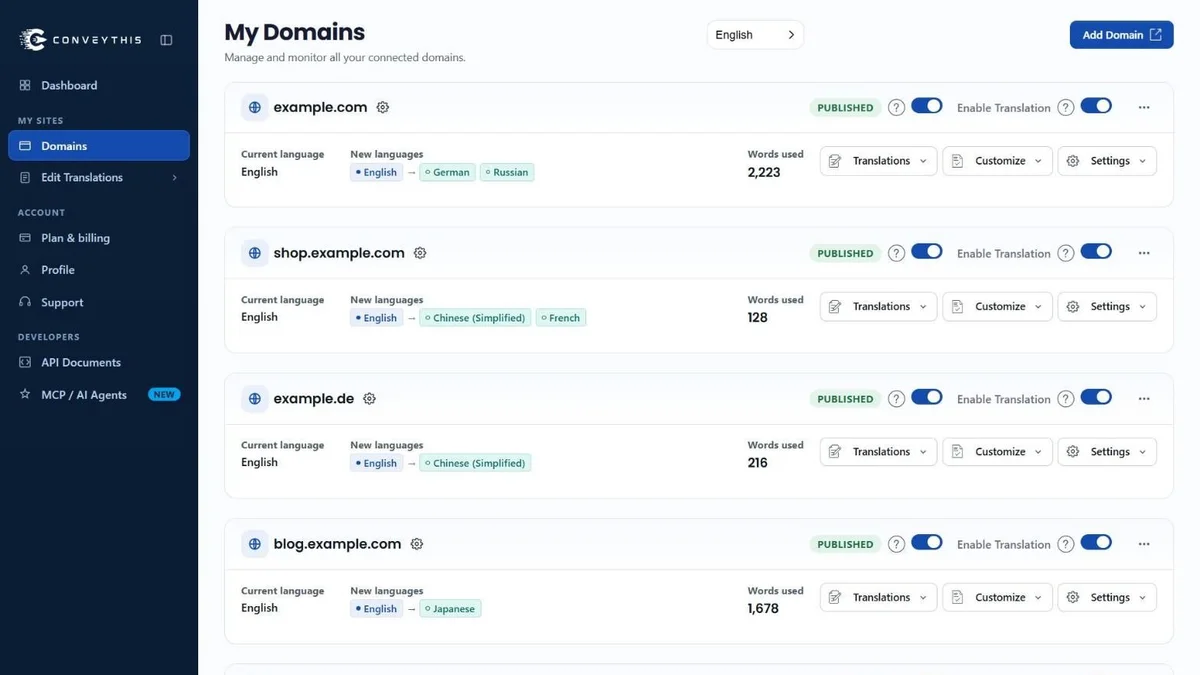Show Enable Translation help for blog.example.com
The image size is (1200, 675).
point(1066,544)
